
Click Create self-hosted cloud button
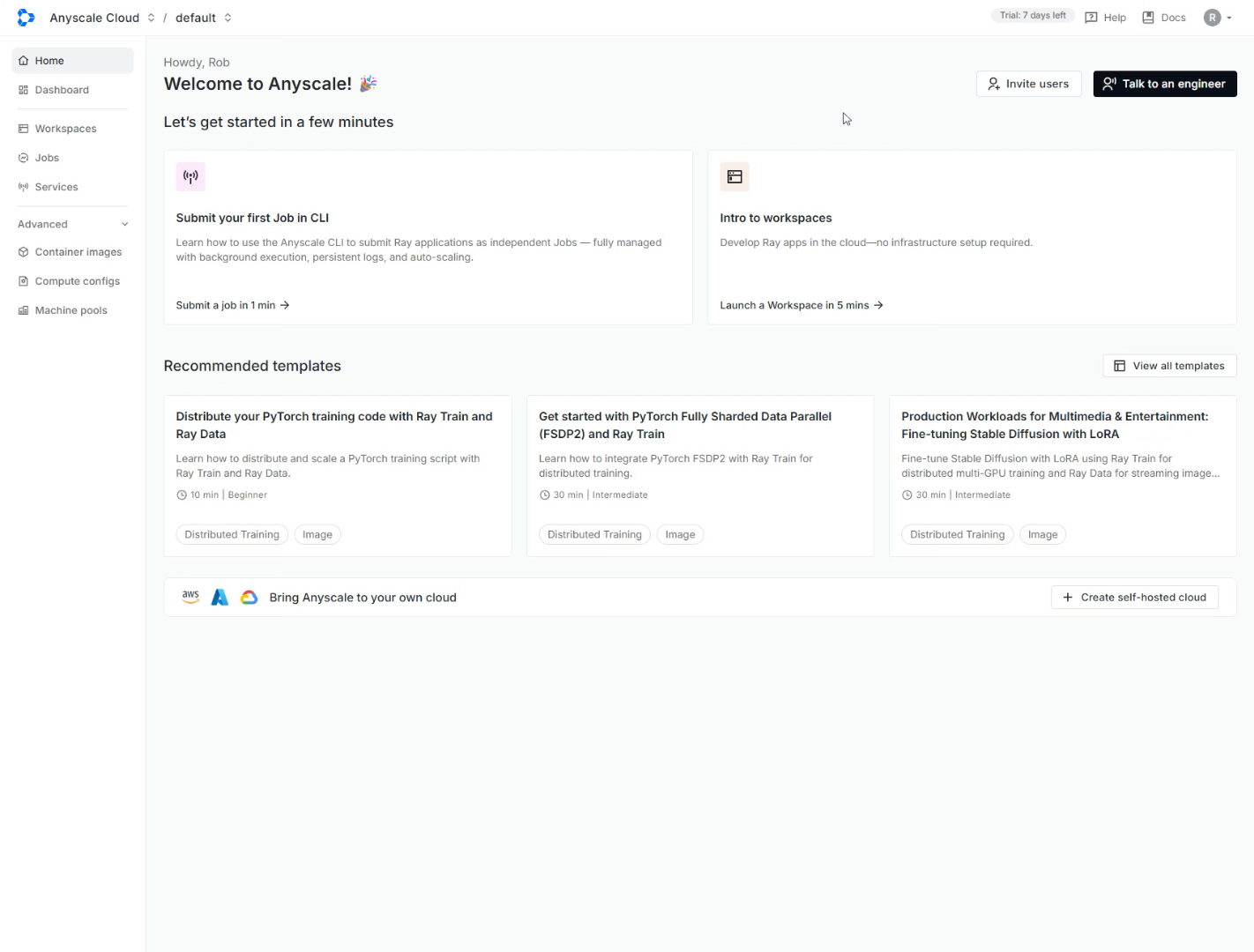click(1134, 598)
